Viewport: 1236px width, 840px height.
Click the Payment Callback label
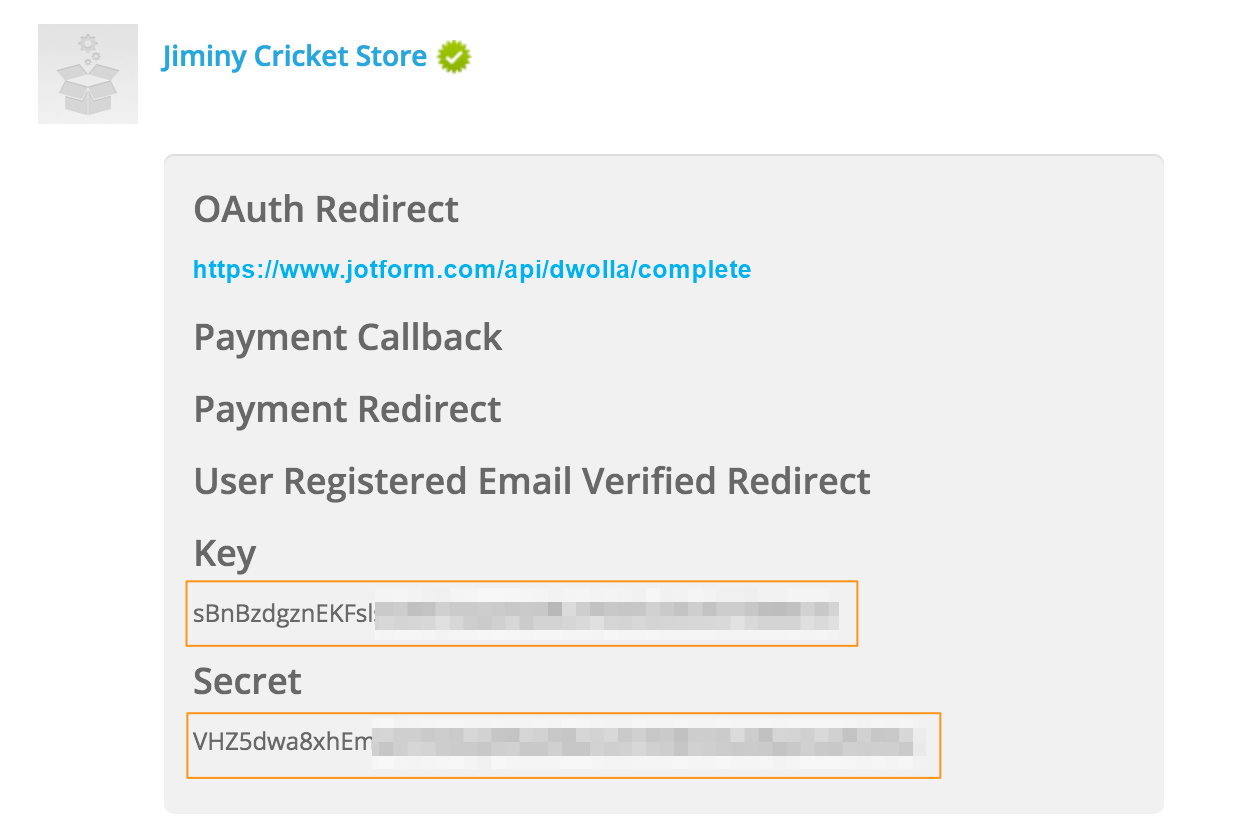click(x=348, y=337)
